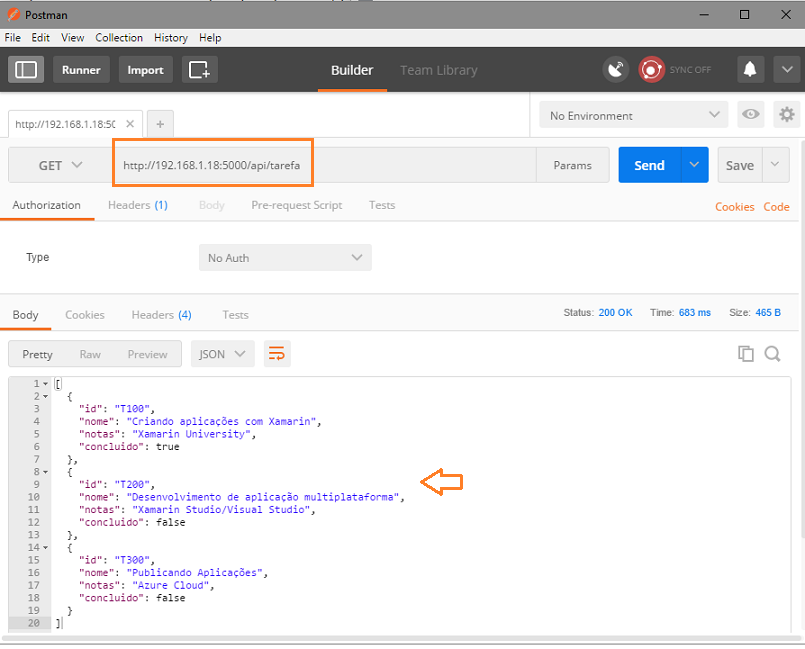Screen dimensions: 805x649
Task: Toggle the sidebar panel icon
Action: point(26,69)
